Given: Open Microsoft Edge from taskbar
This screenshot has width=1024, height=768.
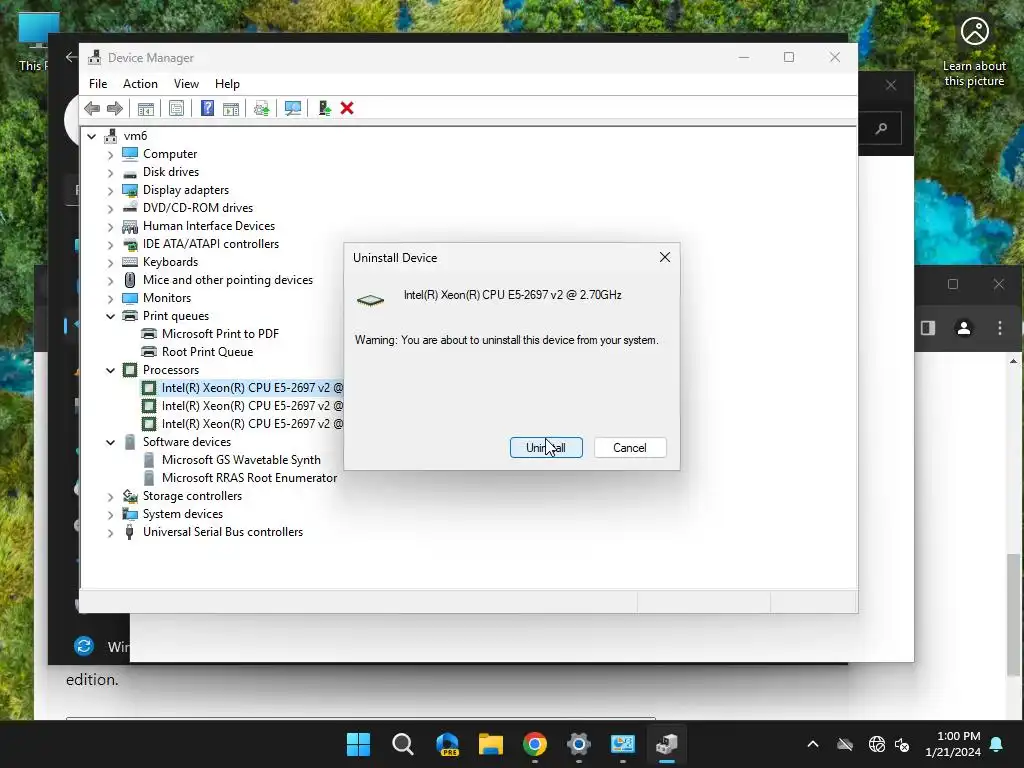Looking at the screenshot, I should click(x=447, y=744).
